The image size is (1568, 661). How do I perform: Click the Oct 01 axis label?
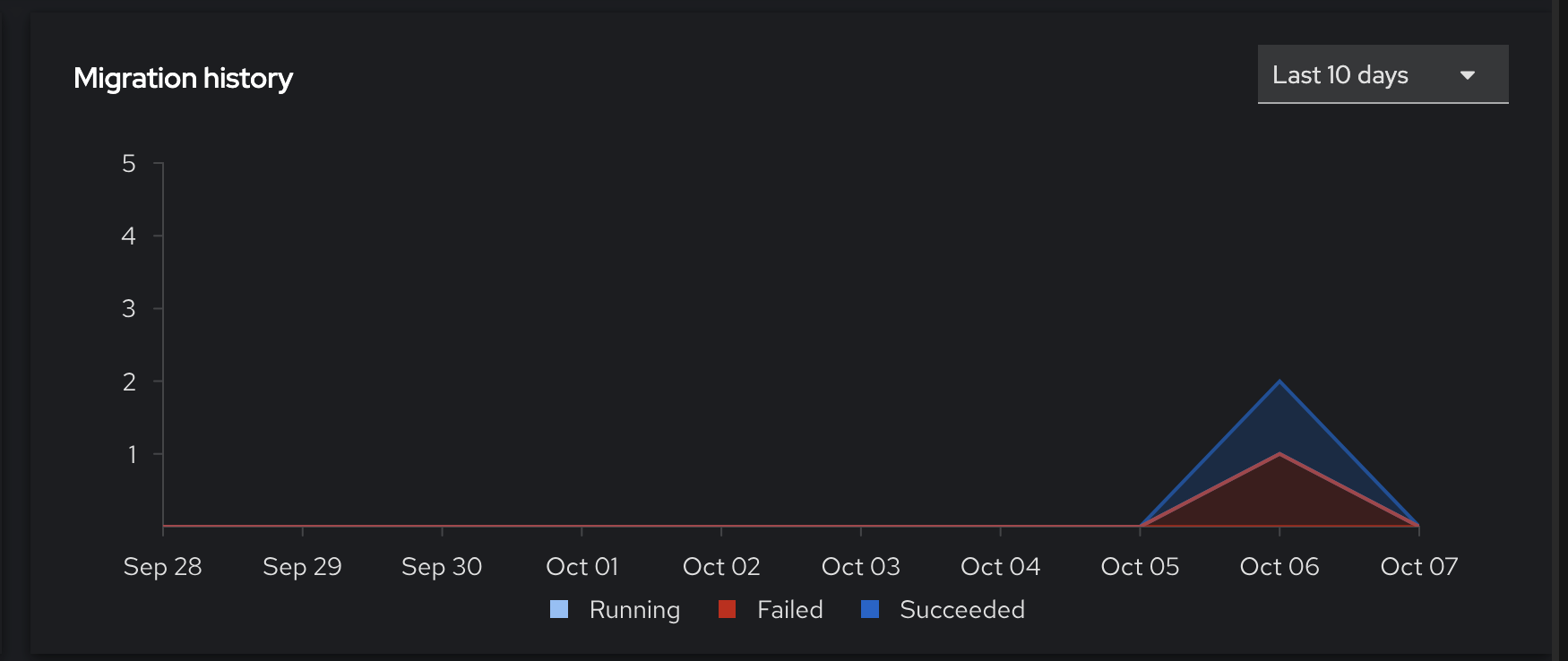(582, 567)
